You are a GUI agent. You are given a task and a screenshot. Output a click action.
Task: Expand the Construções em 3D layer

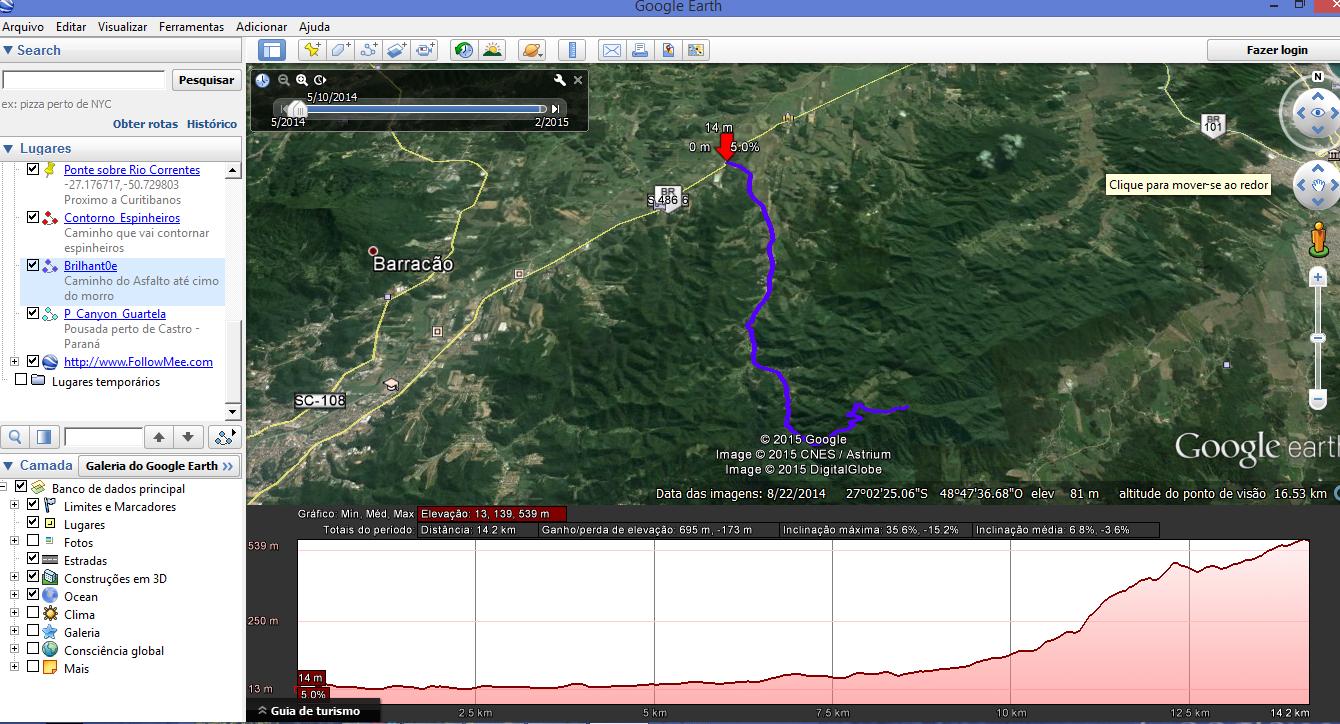coord(15,578)
